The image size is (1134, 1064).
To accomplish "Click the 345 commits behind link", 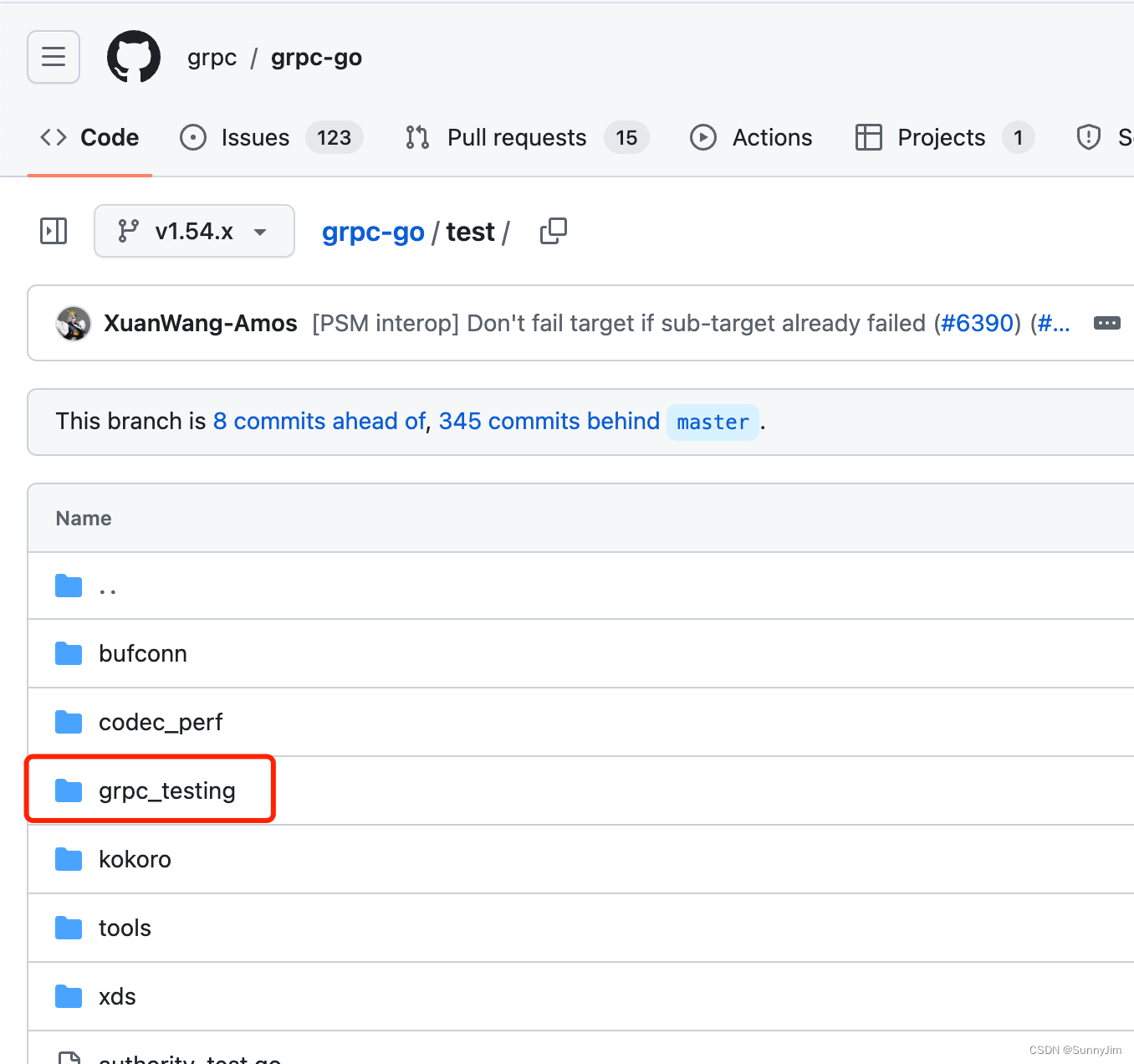I will click(549, 421).
